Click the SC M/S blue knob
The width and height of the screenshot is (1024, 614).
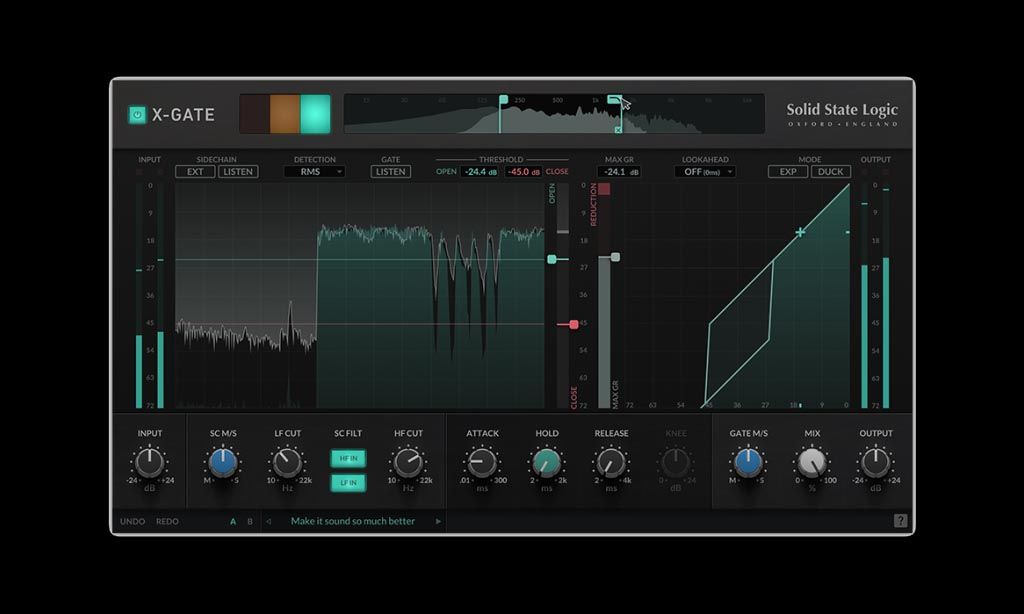pos(223,462)
